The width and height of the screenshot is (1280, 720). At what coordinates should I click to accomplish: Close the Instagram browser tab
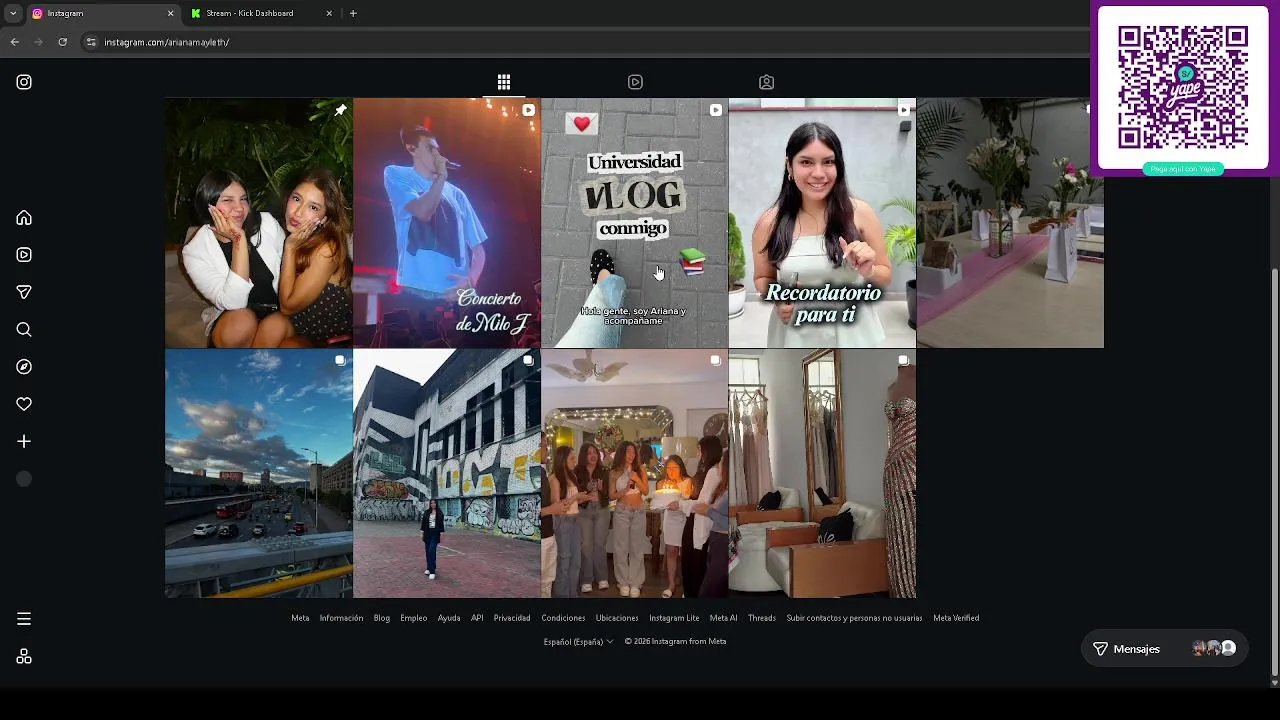tap(170, 14)
